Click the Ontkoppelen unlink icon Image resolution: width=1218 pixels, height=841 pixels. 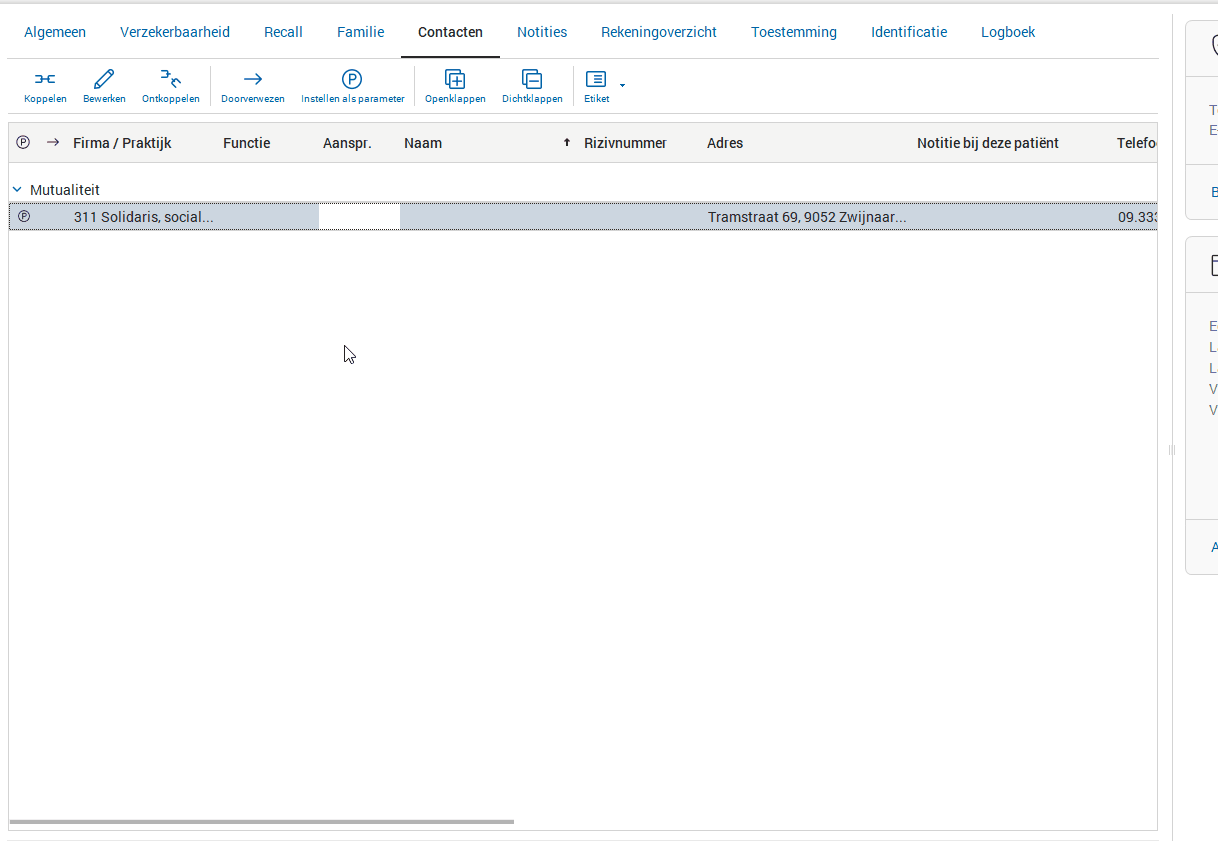171,79
